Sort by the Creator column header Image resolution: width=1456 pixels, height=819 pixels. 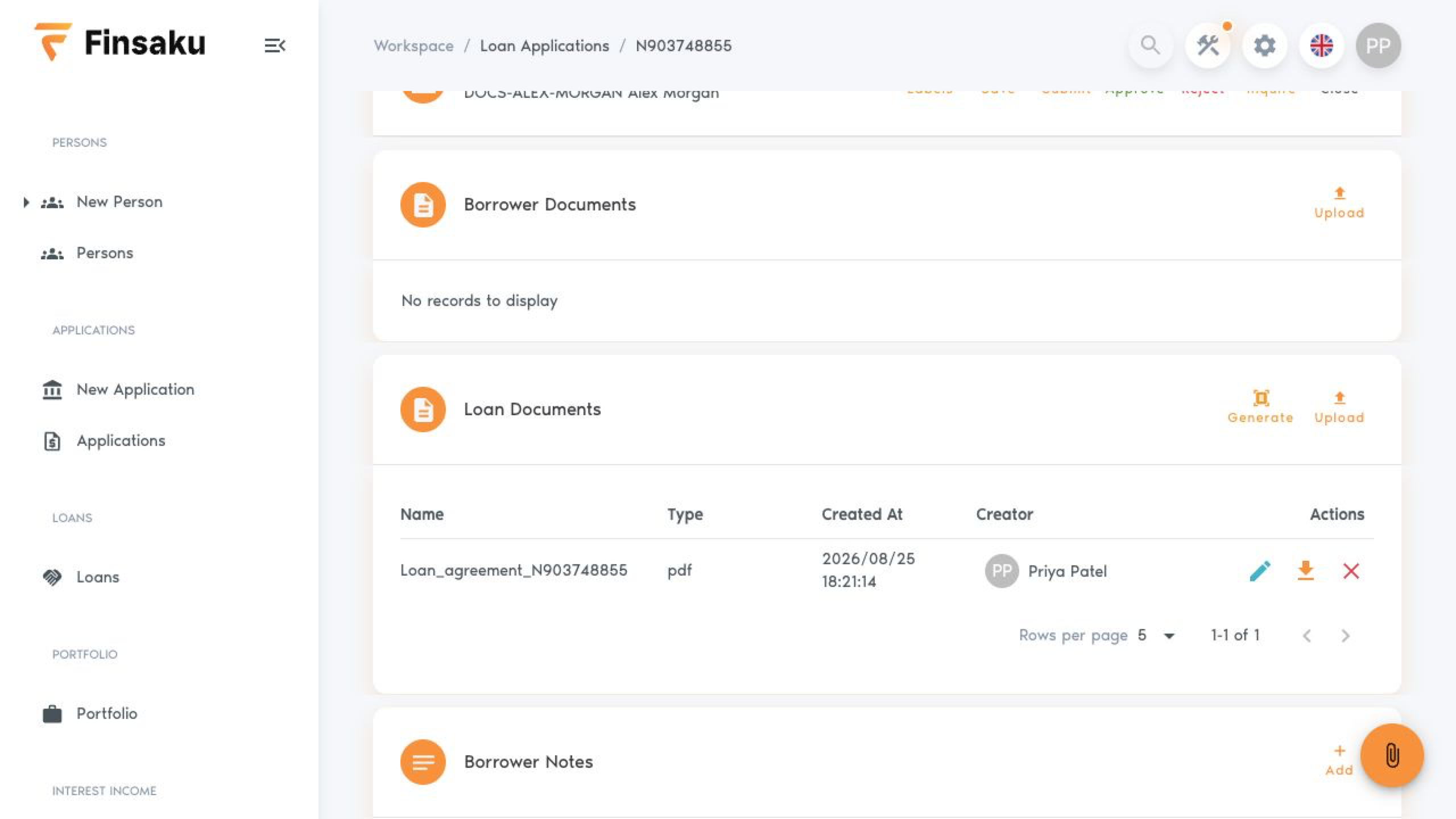click(x=1004, y=514)
